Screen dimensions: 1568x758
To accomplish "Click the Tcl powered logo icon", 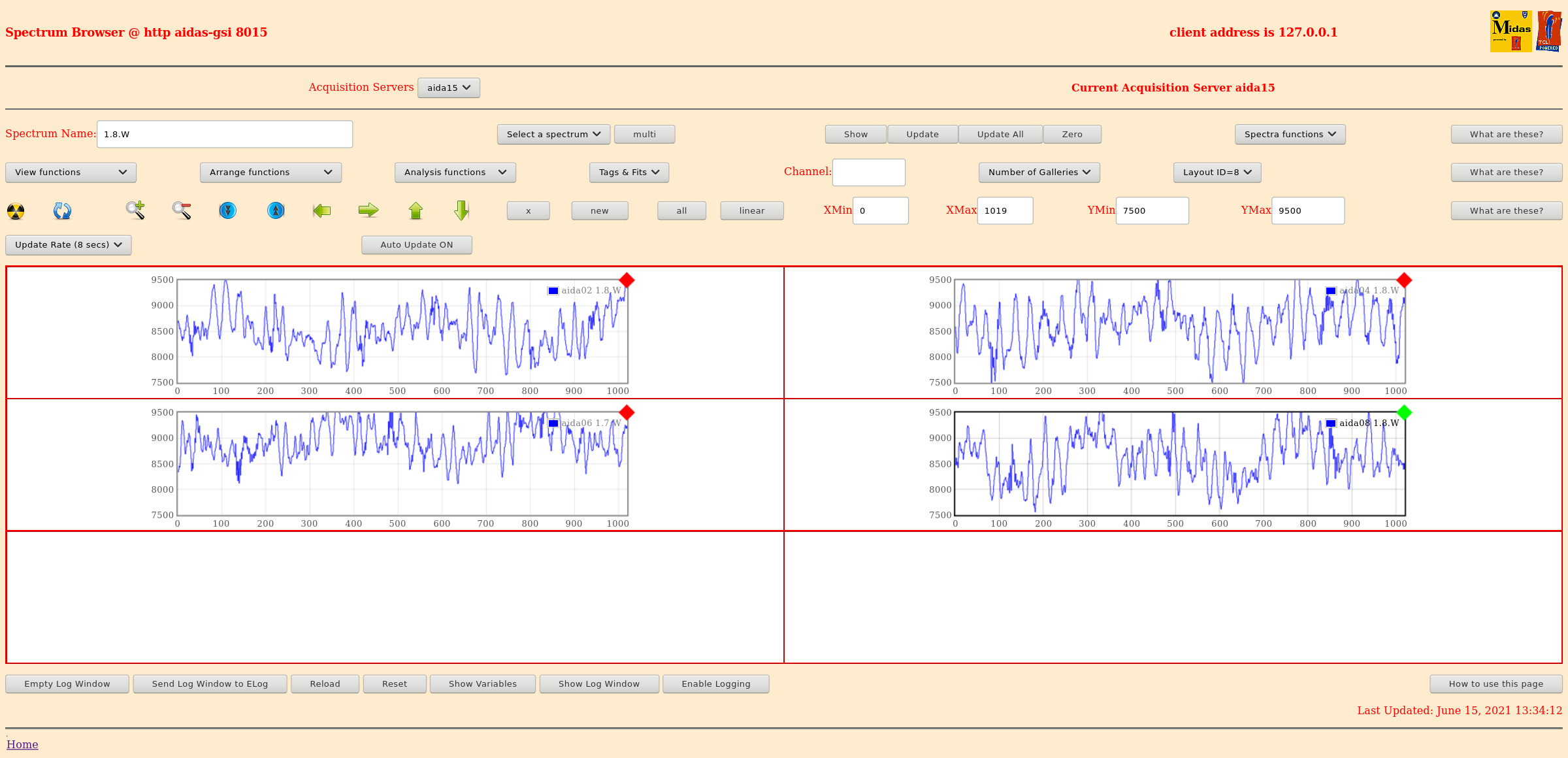I will click(x=1549, y=31).
